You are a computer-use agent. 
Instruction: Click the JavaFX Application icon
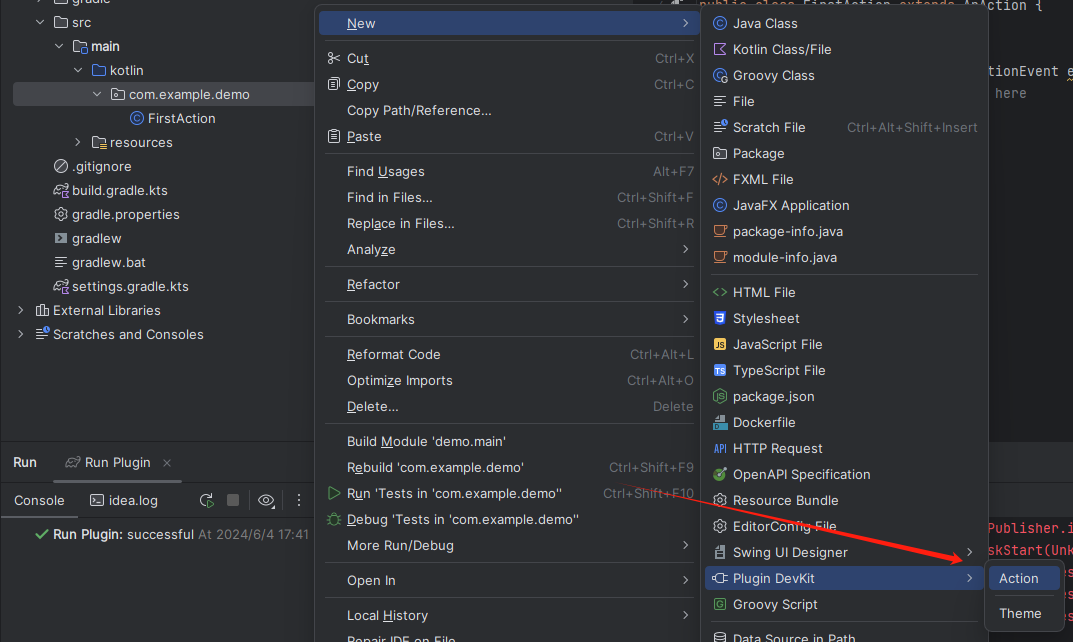(x=719, y=205)
